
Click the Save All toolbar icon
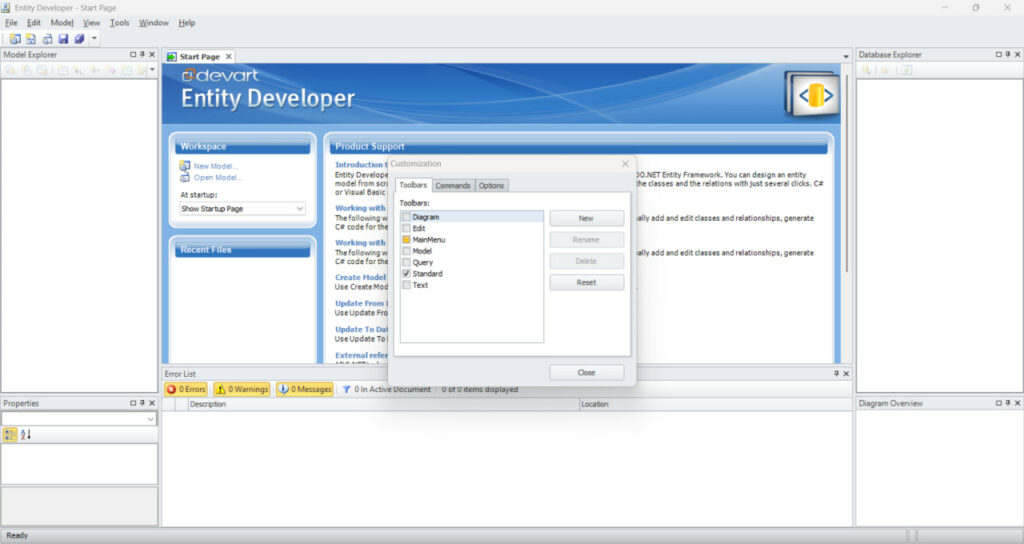pyautogui.click(x=79, y=39)
